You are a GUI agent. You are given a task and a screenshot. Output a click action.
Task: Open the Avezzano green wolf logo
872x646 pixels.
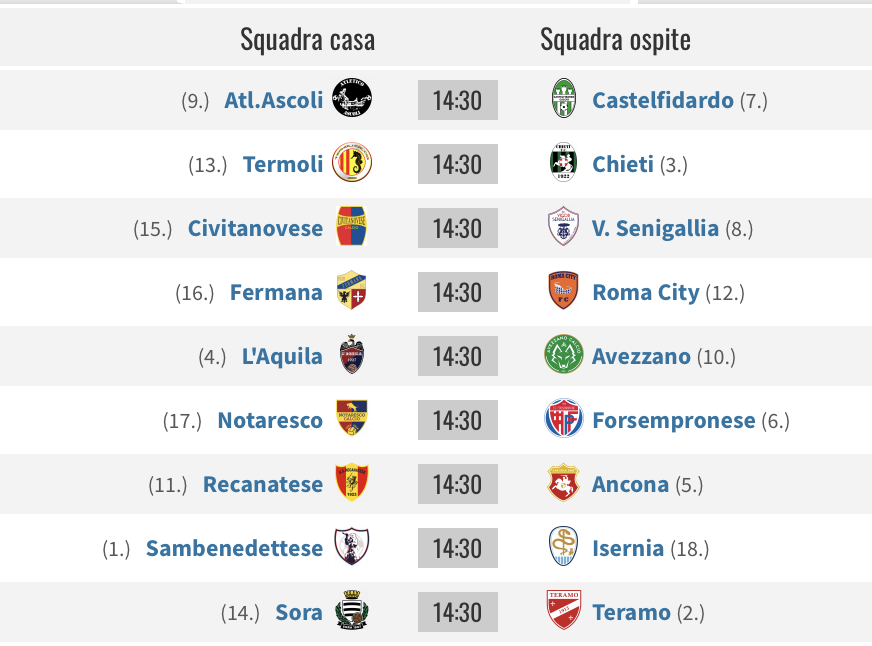coord(563,354)
